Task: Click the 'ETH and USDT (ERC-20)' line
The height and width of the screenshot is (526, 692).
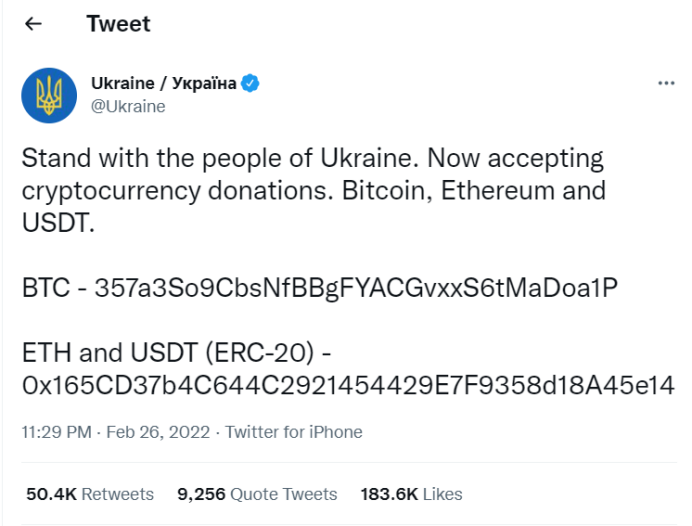Action: click(x=177, y=353)
